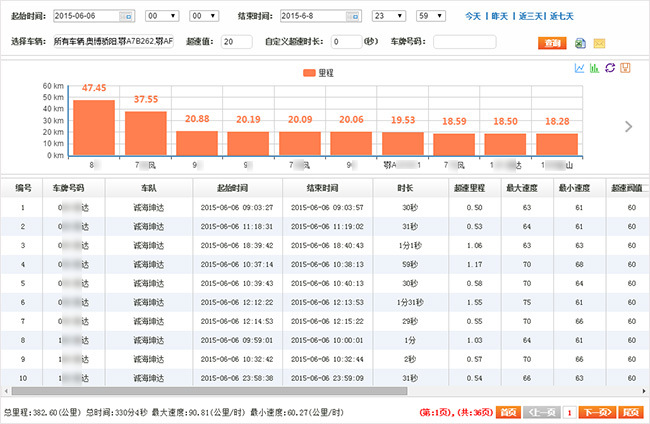Sort by 时长 column header
The height and width of the screenshot is (424, 650).
tap(410, 188)
